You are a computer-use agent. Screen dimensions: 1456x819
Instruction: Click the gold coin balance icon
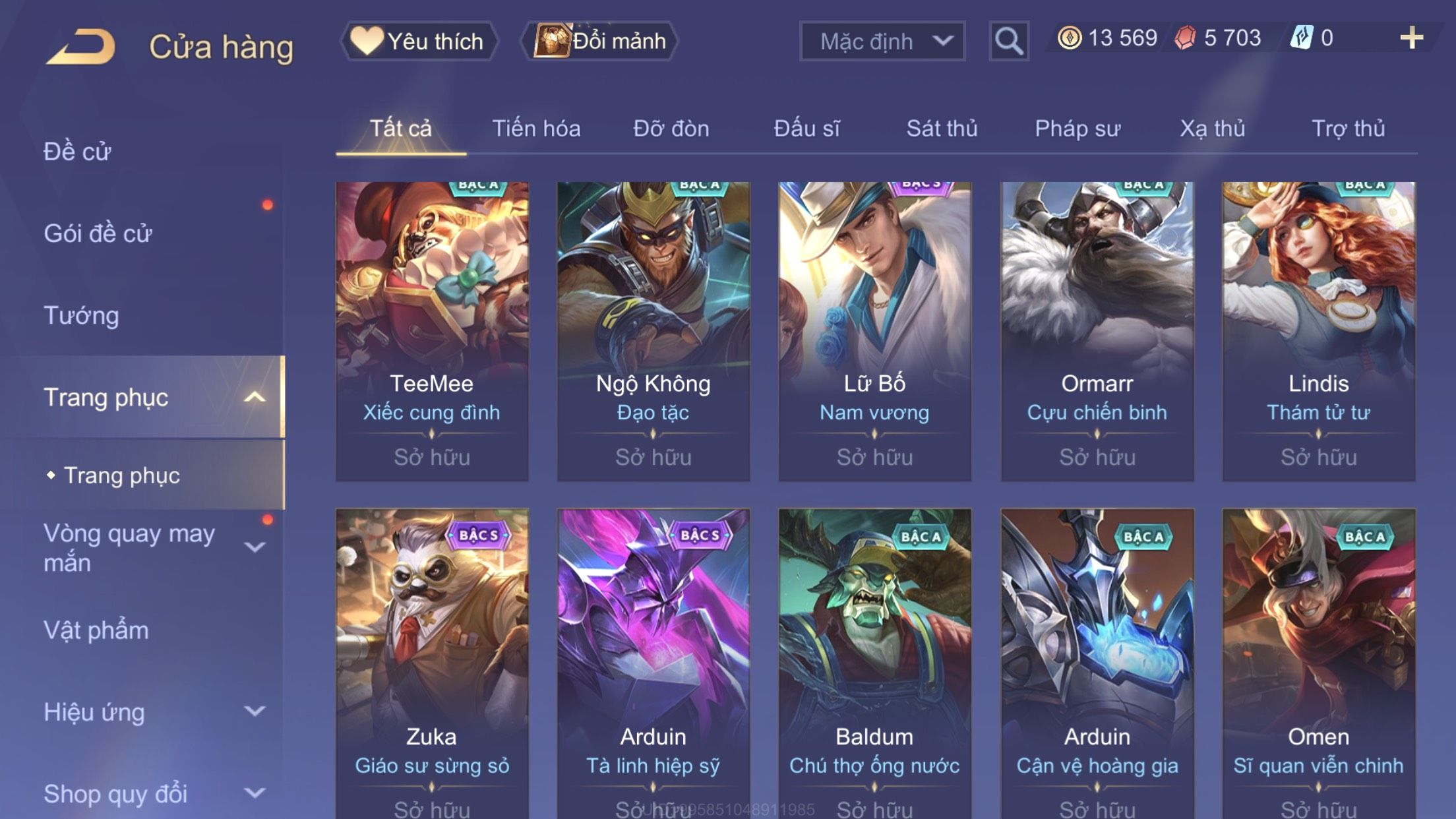[x=1069, y=38]
